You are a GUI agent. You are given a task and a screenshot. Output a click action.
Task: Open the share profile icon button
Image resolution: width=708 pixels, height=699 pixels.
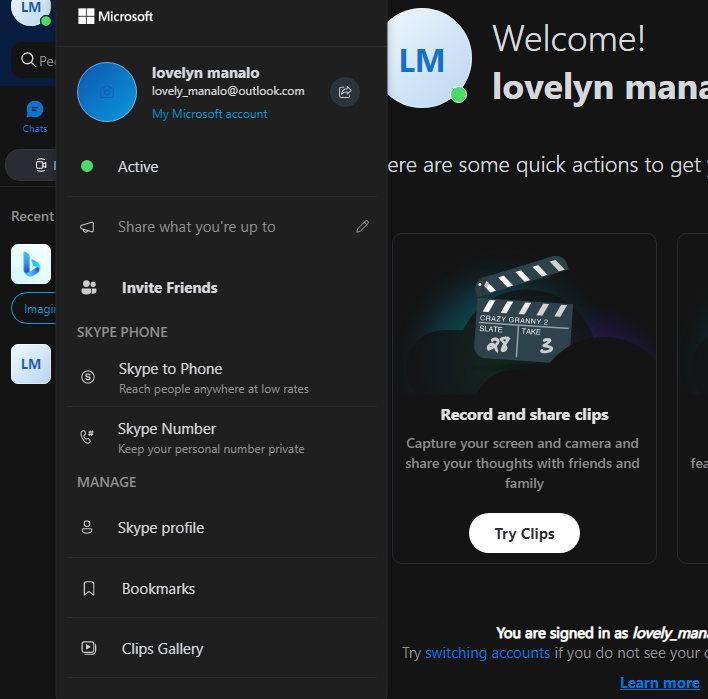click(x=345, y=92)
